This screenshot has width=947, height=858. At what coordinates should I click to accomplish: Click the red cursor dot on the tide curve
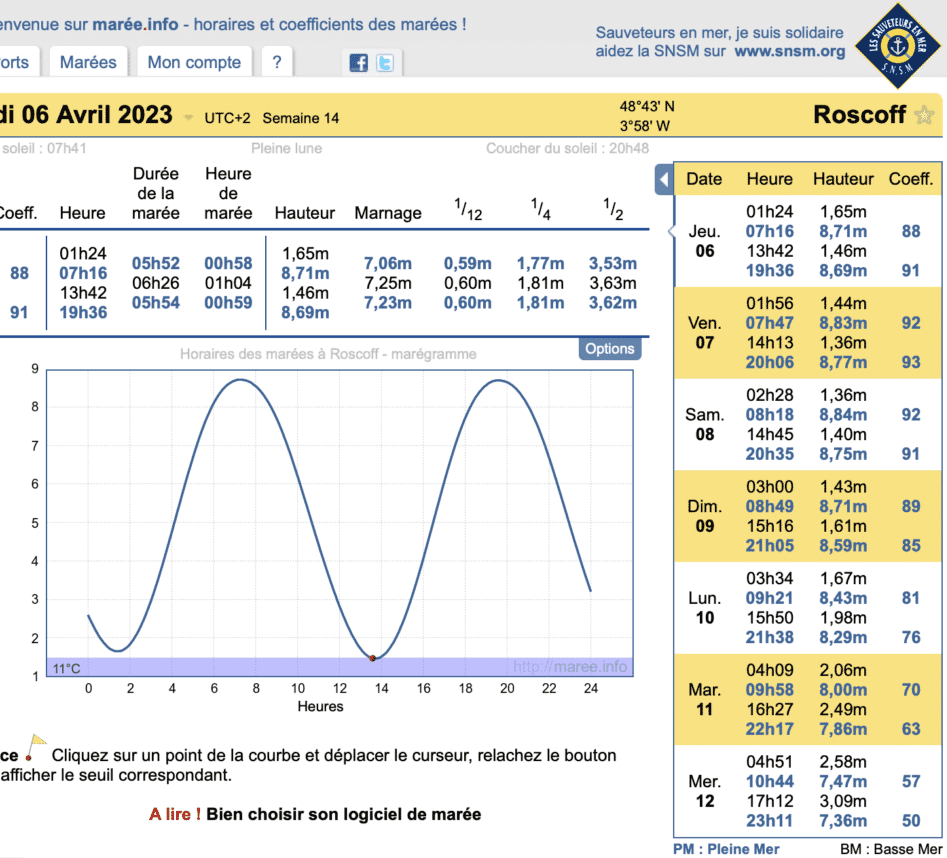[372, 658]
